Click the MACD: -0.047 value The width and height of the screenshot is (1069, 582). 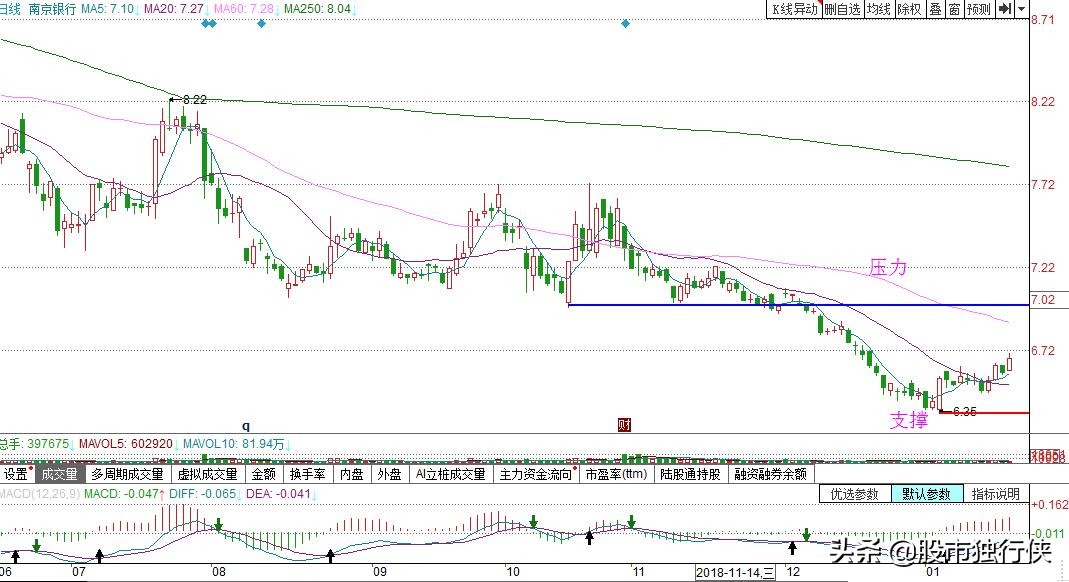tap(123, 493)
